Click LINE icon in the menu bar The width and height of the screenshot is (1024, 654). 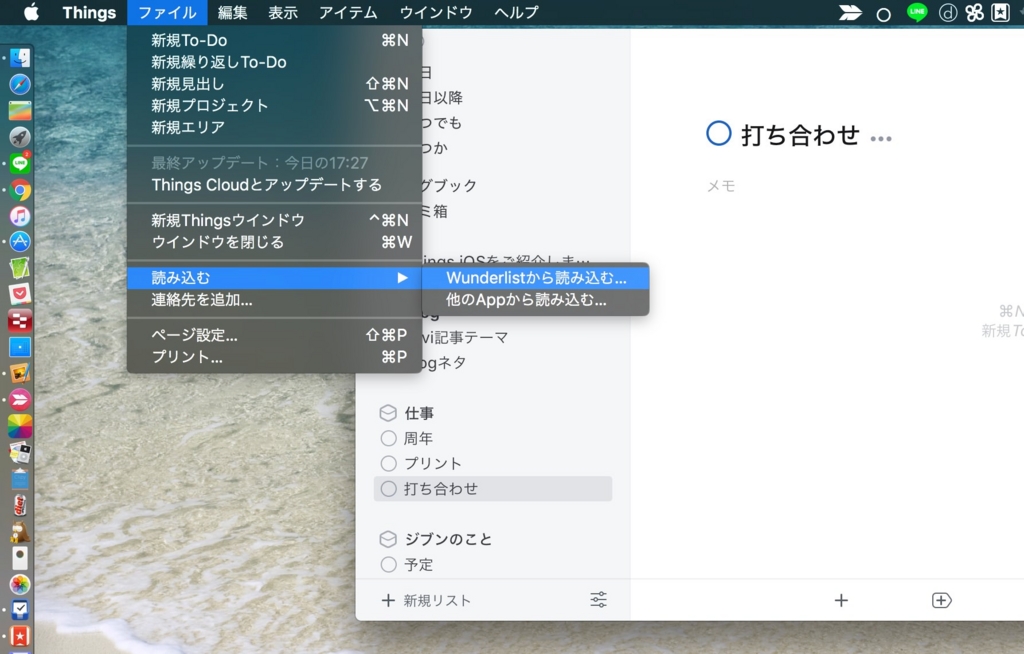917,12
